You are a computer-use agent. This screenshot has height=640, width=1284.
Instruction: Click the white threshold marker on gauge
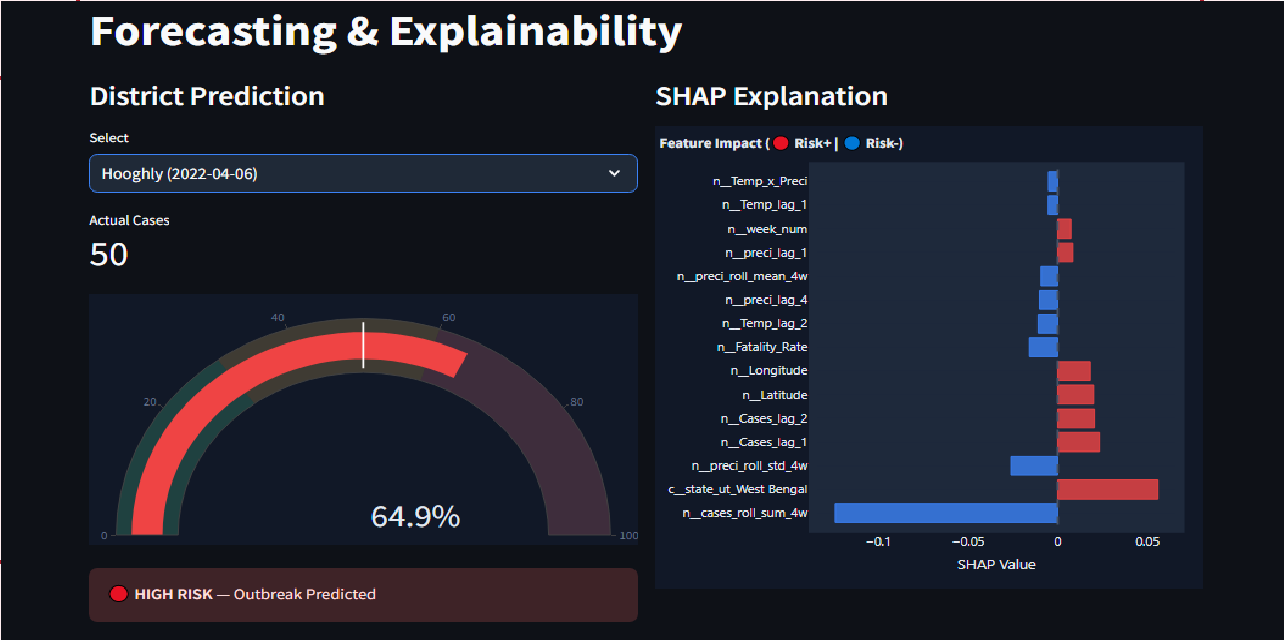click(363, 345)
